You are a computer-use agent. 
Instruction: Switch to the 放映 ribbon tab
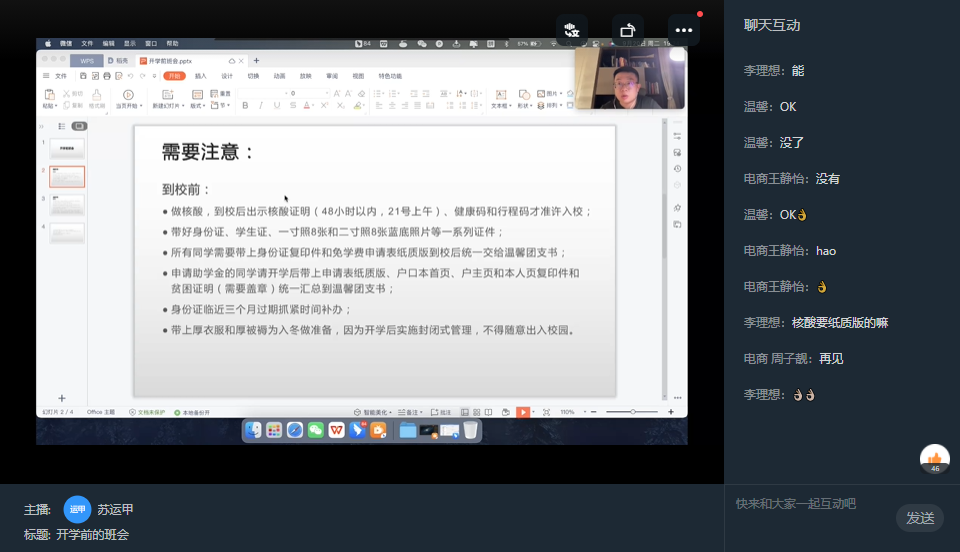(306, 76)
